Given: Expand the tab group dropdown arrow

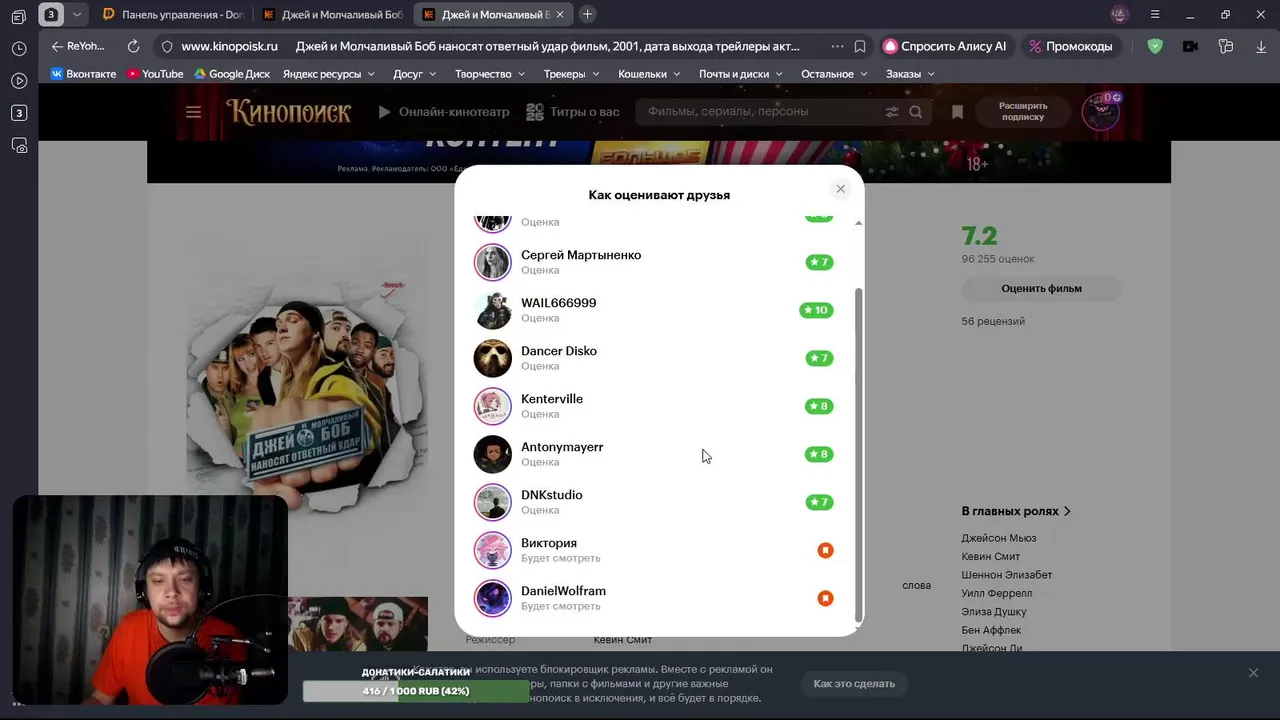Looking at the screenshot, I should [x=76, y=15].
